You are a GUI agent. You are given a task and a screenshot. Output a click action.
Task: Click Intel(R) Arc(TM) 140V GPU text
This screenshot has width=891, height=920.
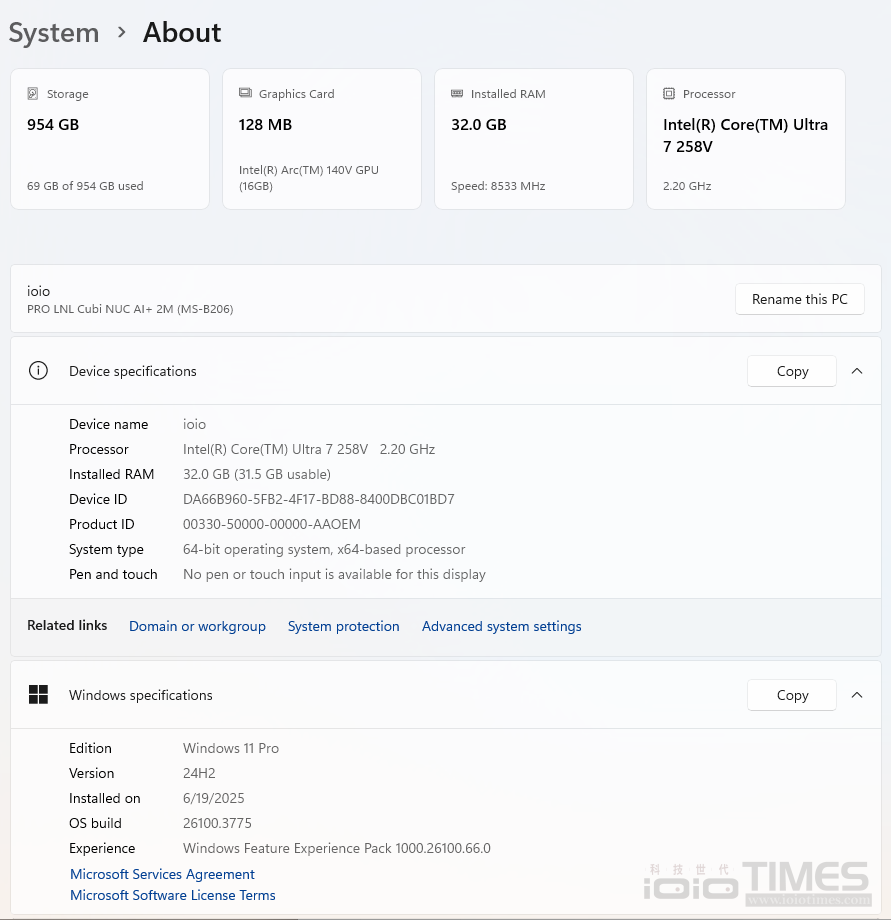pos(309,178)
